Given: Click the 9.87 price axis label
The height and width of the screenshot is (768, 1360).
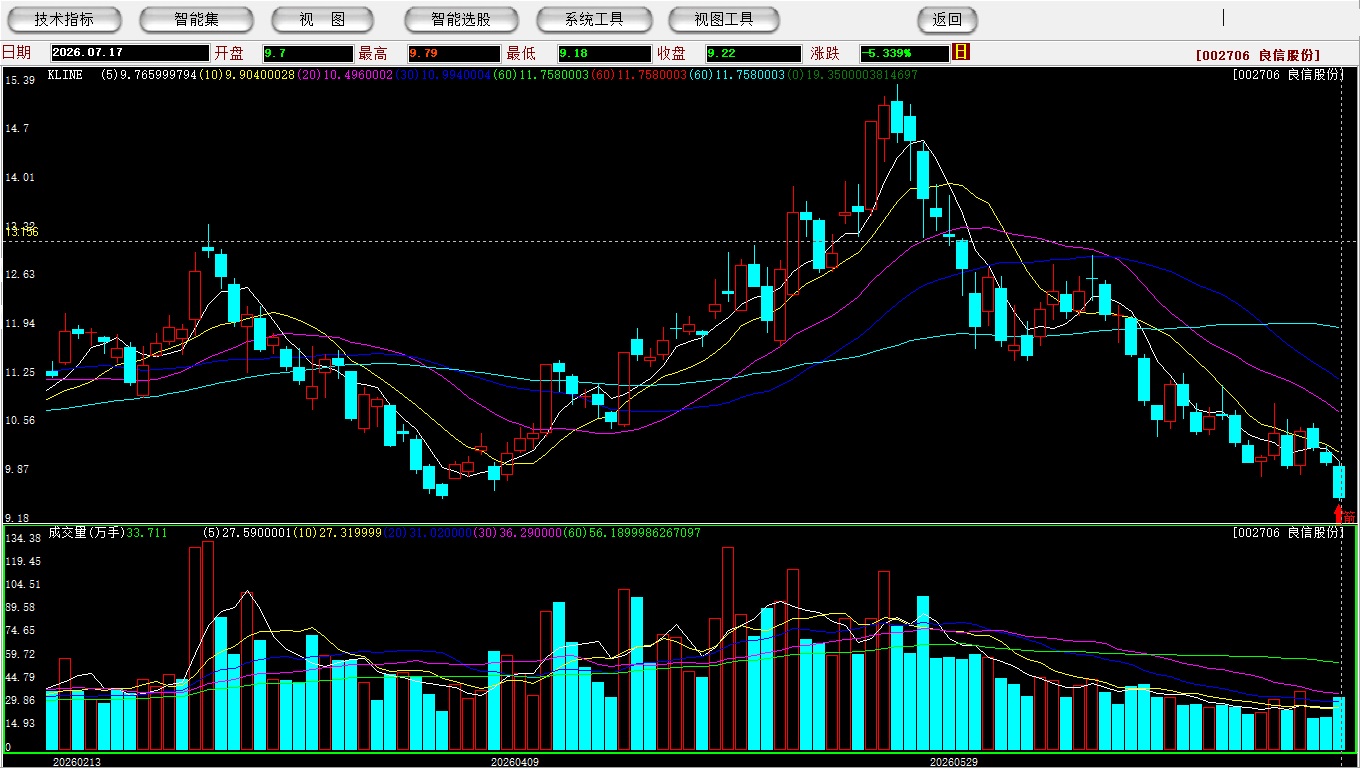Looking at the screenshot, I should tap(16, 469).
